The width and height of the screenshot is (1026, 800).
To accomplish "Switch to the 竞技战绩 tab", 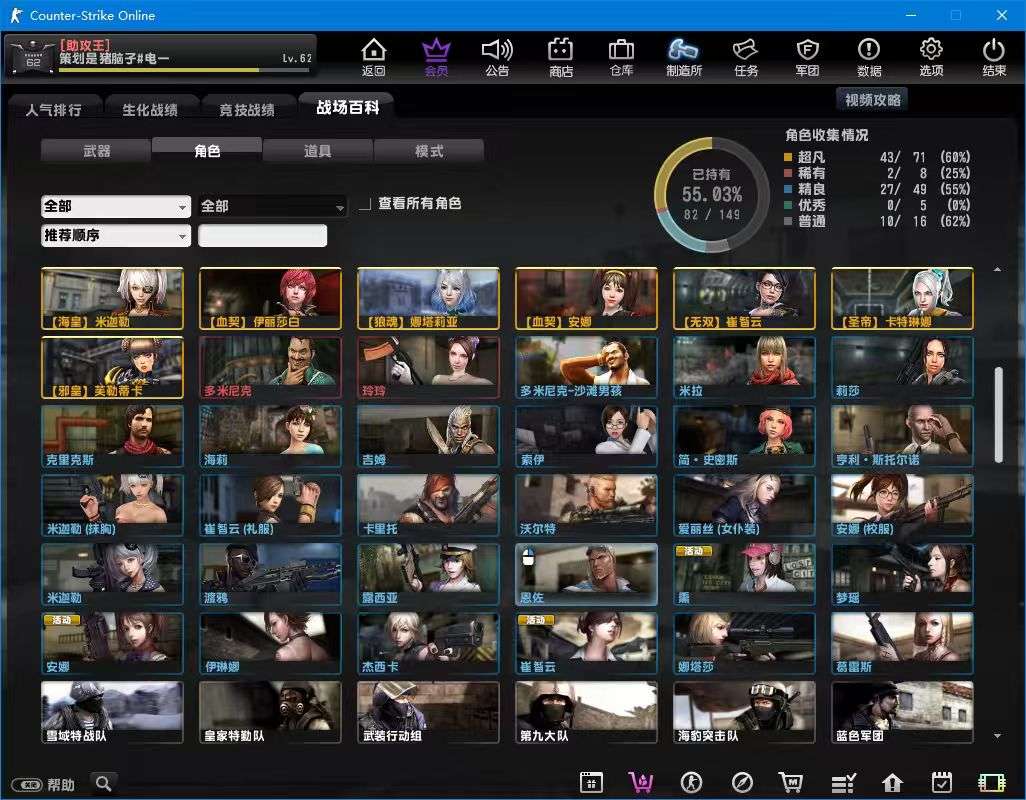I will [247, 110].
